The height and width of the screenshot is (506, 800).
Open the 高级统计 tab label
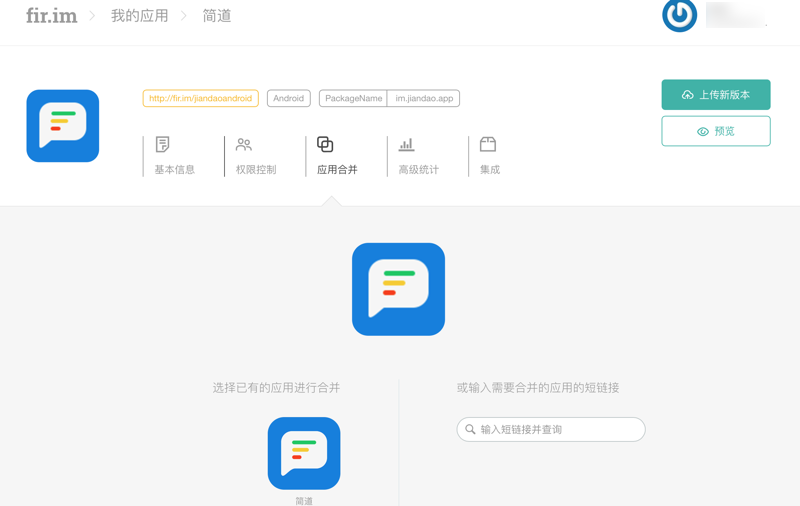[x=418, y=169]
